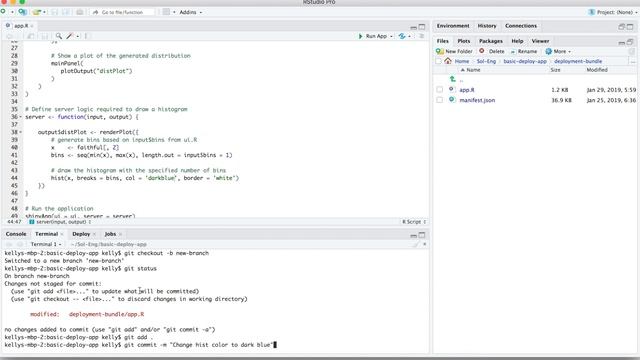This screenshot has height=360, width=640.
Task: Close the Jobs tab
Action: pos(120,234)
